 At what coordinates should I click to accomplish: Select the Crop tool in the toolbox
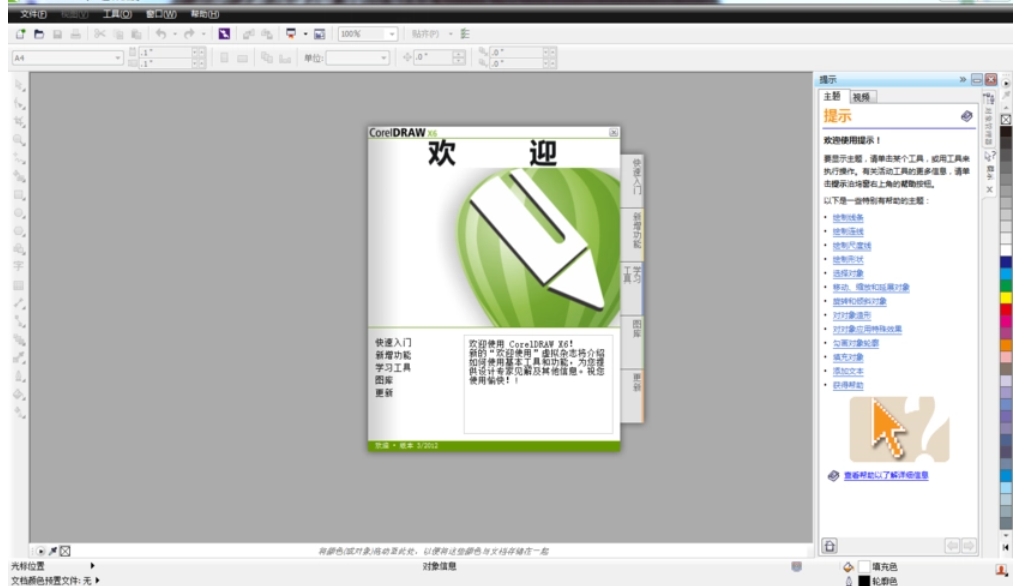point(20,122)
